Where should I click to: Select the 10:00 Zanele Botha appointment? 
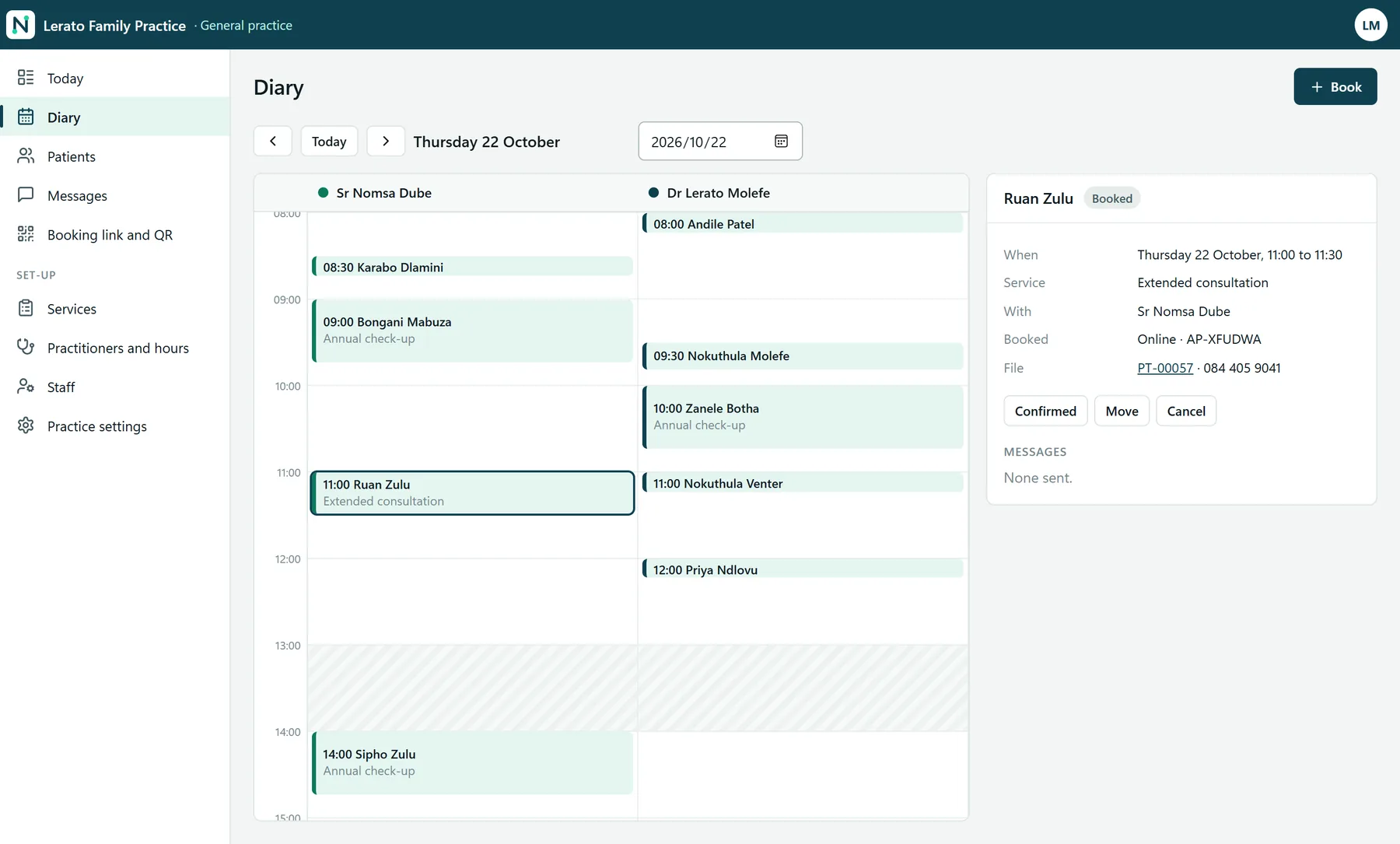click(x=803, y=417)
